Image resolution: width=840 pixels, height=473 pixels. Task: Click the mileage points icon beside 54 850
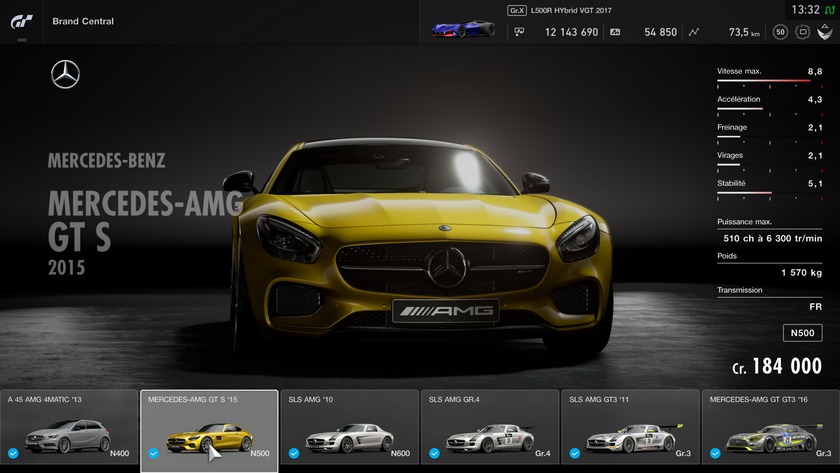614,32
